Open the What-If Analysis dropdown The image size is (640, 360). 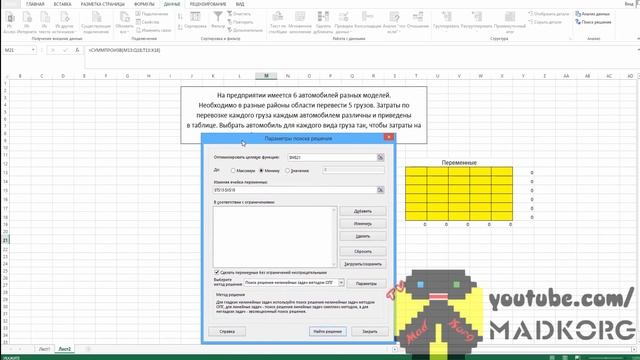(x=395, y=22)
